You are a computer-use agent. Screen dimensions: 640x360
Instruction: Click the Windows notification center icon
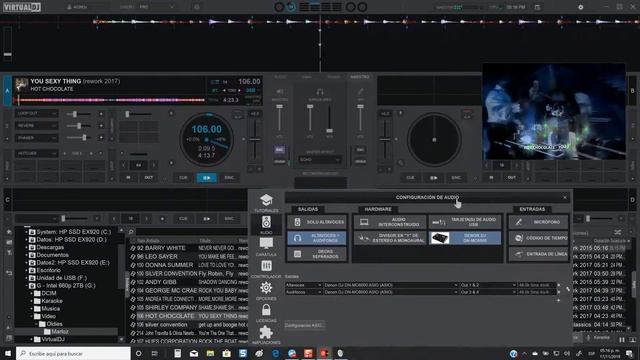coord(629,353)
